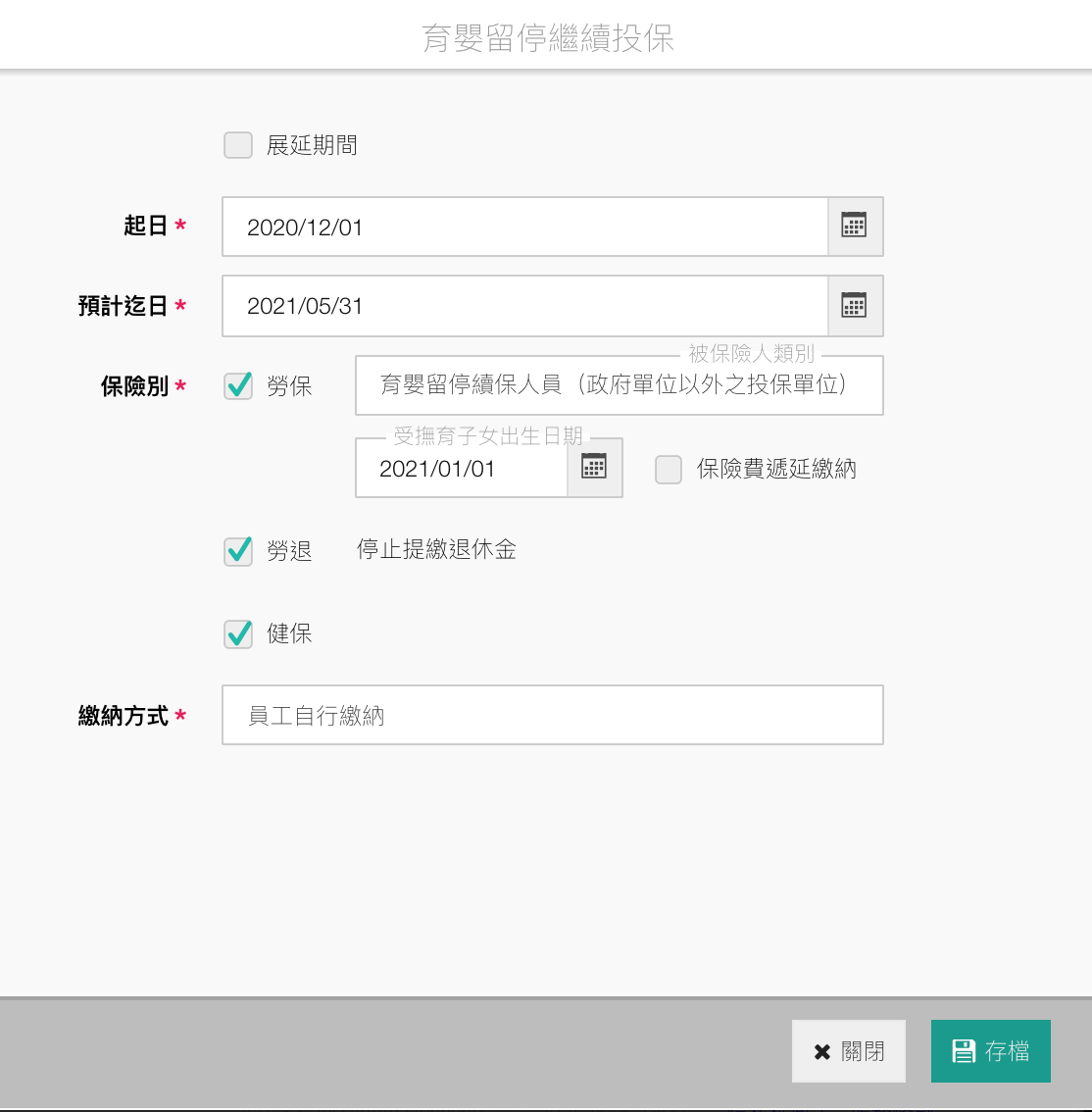Open the 被保險人類別 dropdown
The height and width of the screenshot is (1112, 1092).
(x=619, y=385)
